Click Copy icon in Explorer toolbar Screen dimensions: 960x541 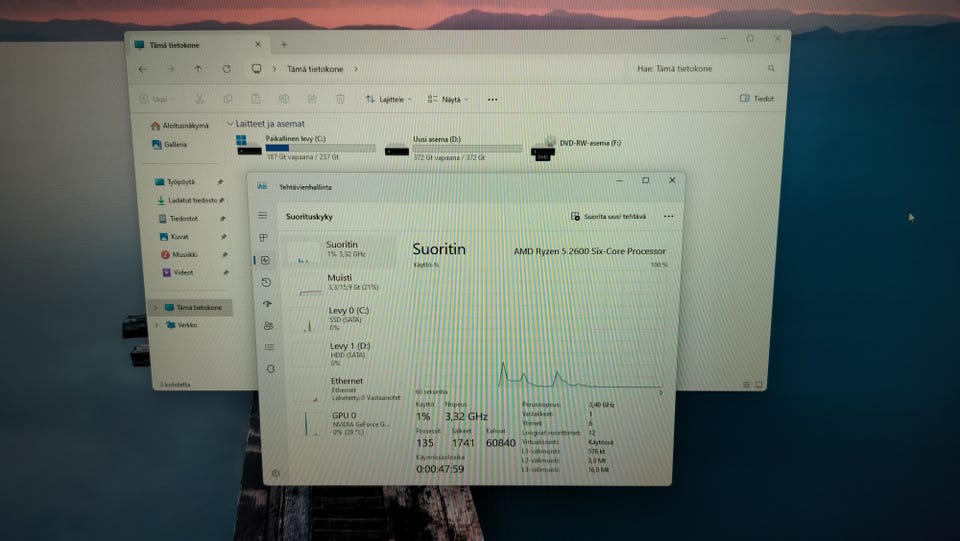click(228, 99)
